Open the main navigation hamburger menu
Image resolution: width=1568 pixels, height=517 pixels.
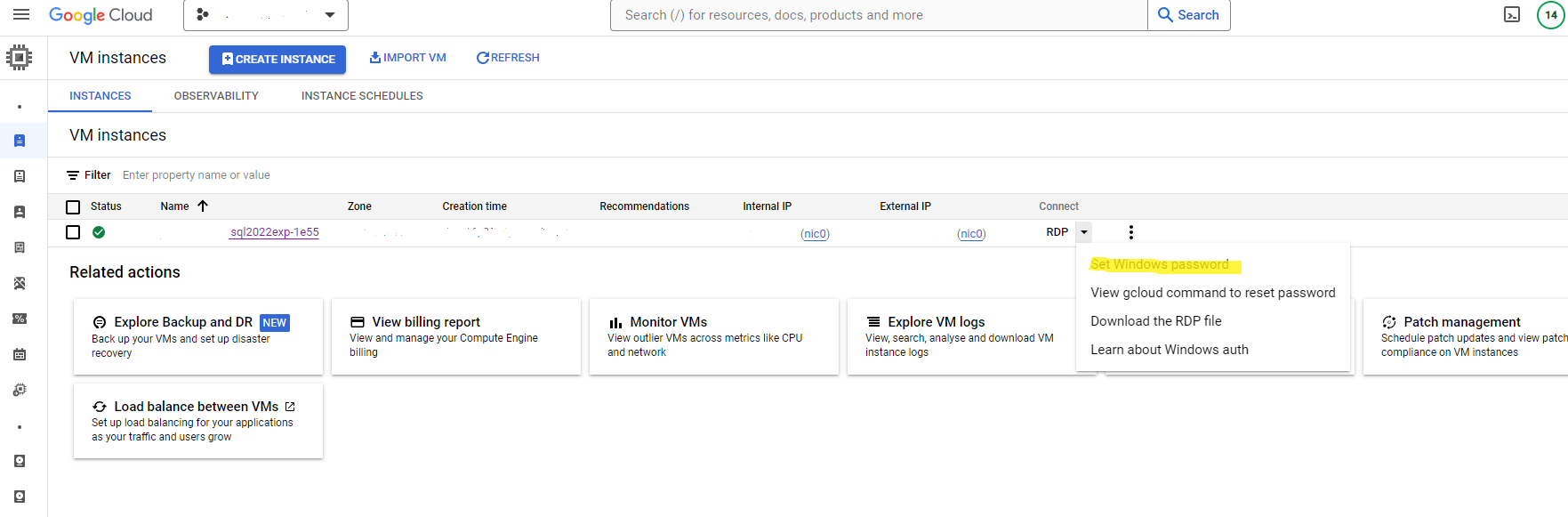tap(21, 15)
